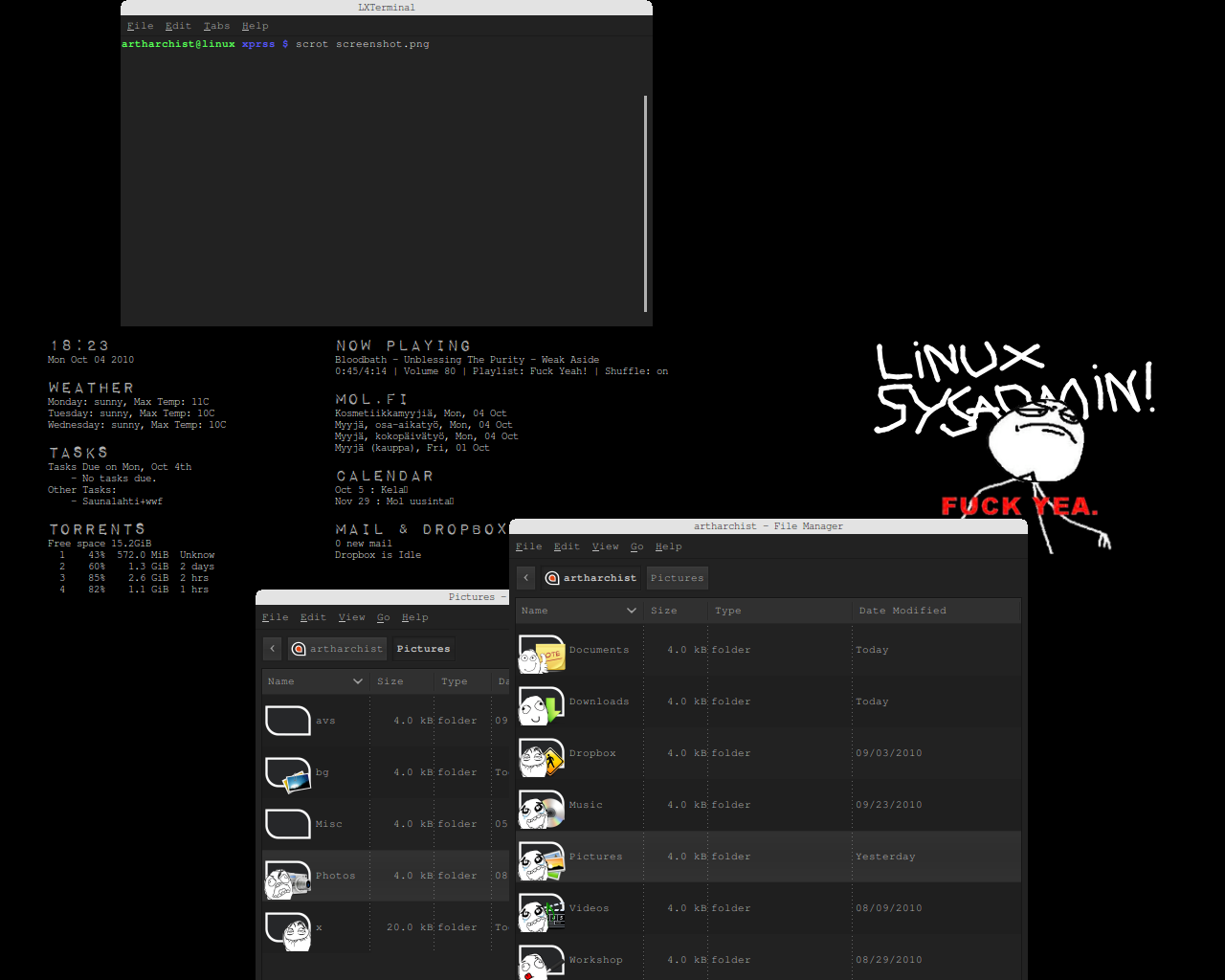Select the 'Documents' file name text
The height and width of the screenshot is (980, 1225).
(x=599, y=650)
